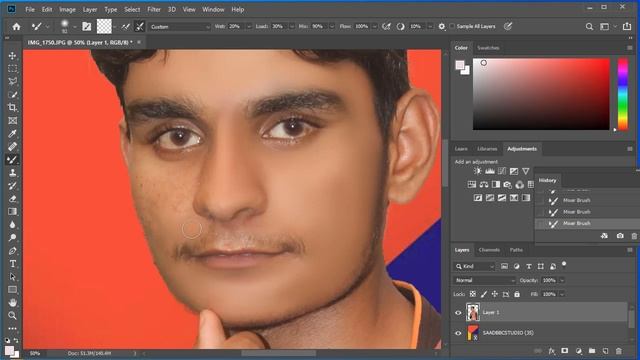Select the Pen tool
Image resolution: width=640 pixels, height=360 pixels.
[x=13, y=251]
